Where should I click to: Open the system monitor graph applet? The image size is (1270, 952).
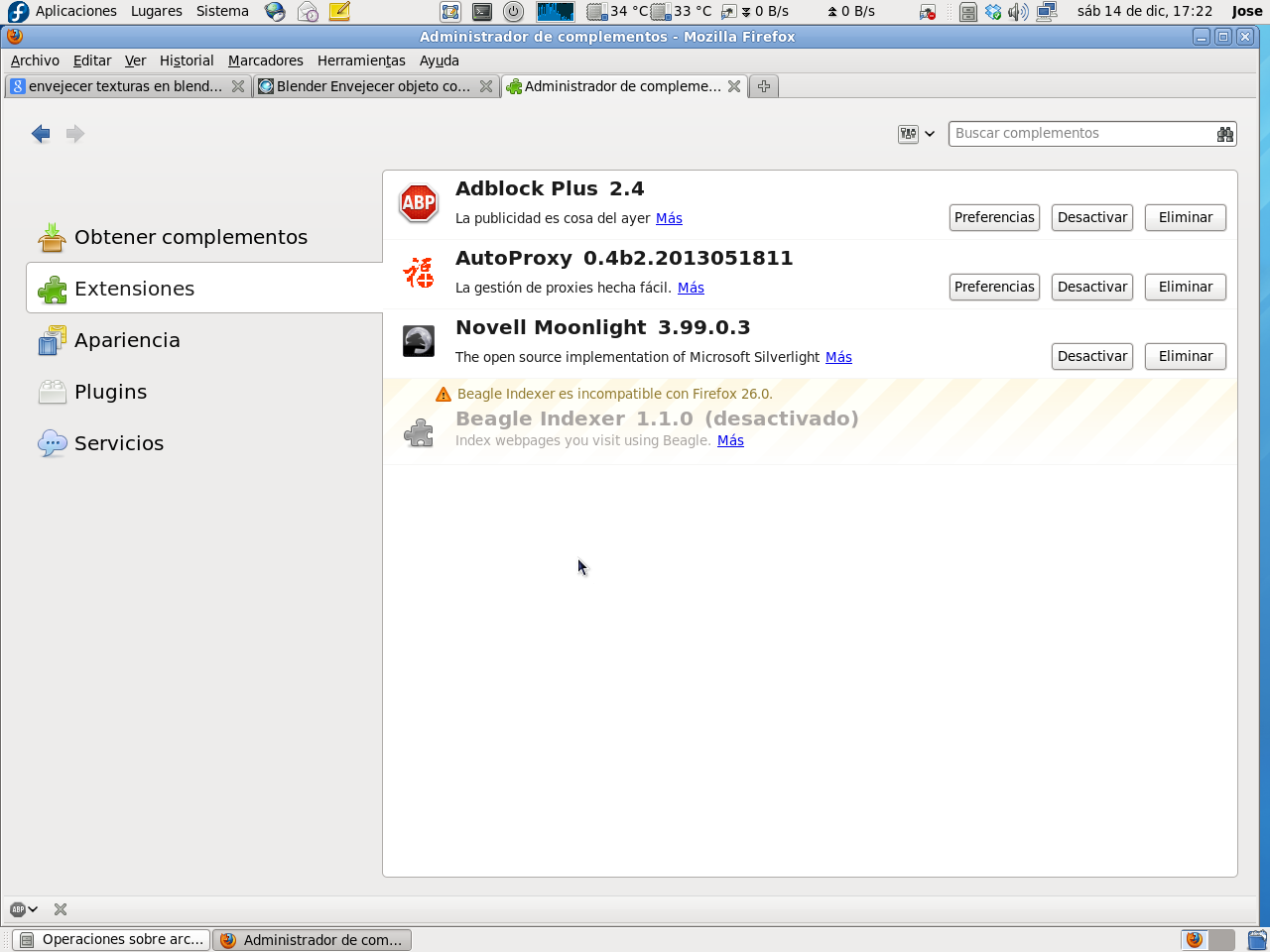click(556, 12)
